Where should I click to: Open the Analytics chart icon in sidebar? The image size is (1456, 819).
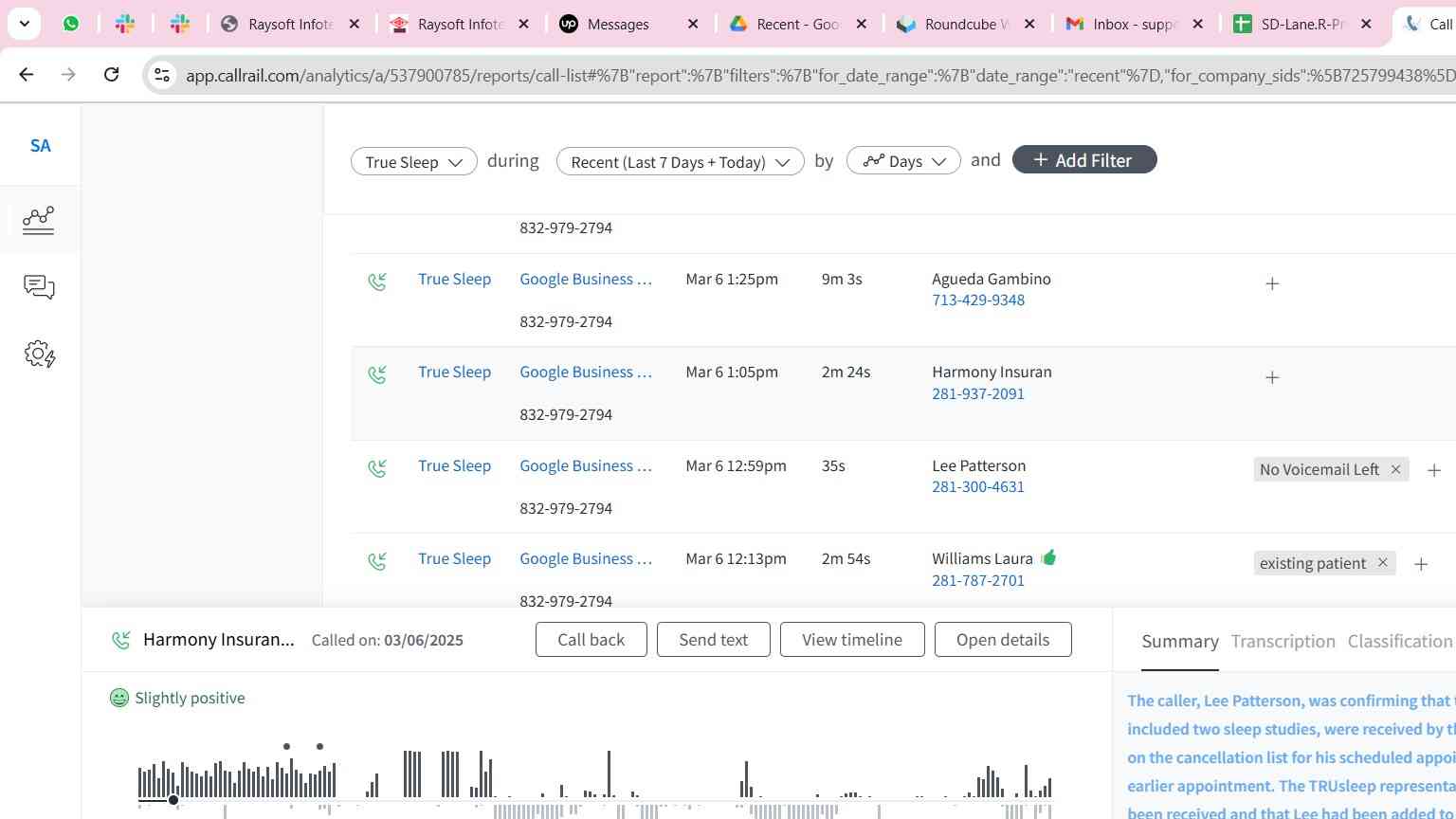pos(39,220)
